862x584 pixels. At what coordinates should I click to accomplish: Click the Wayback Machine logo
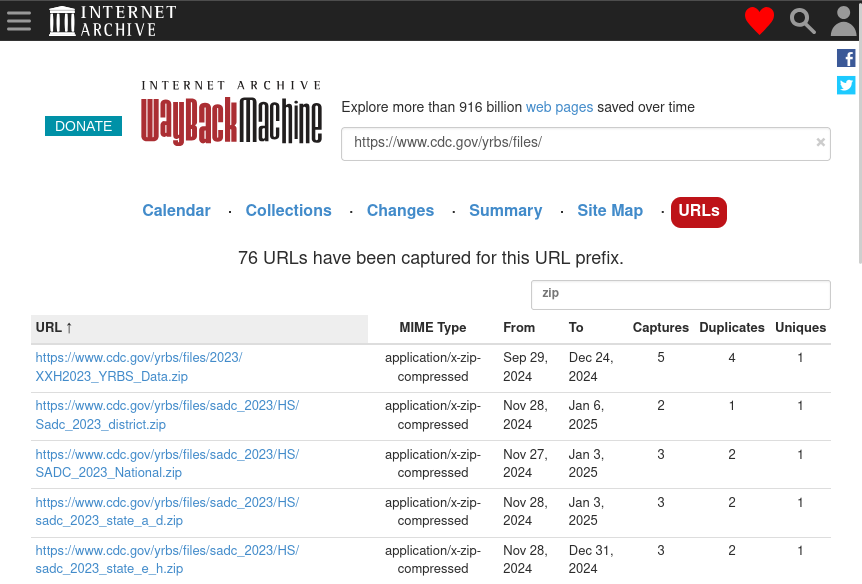click(231, 114)
